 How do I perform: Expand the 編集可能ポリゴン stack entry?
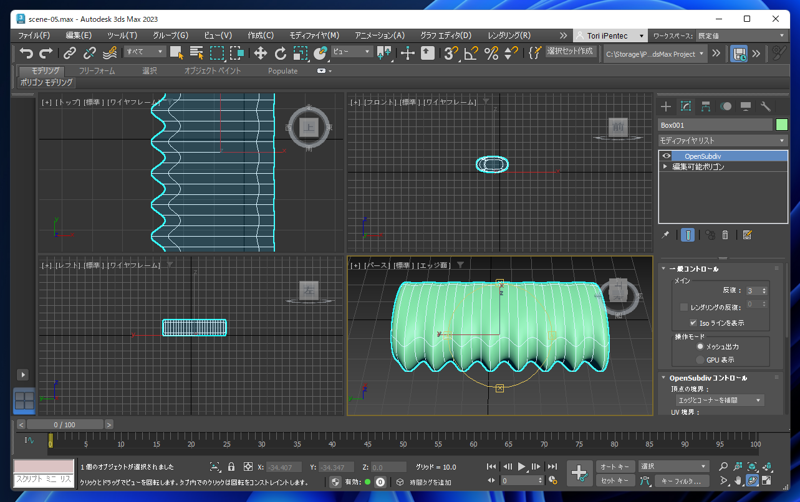point(665,167)
